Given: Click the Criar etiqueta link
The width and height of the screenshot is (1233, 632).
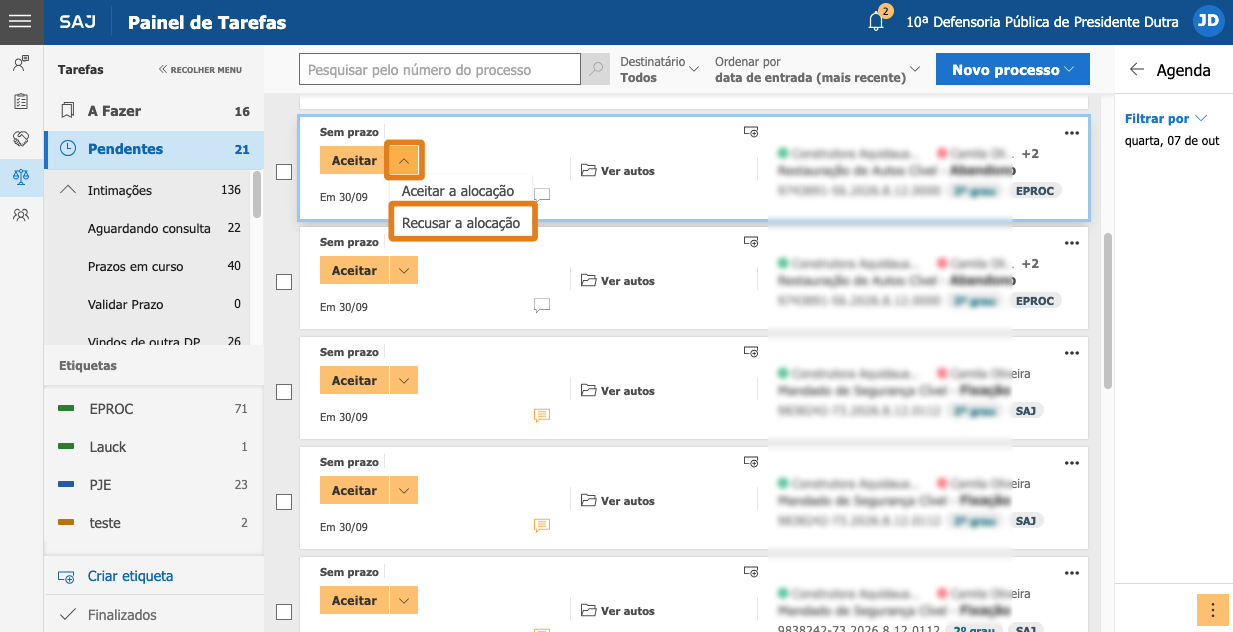Looking at the screenshot, I should (x=130, y=576).
